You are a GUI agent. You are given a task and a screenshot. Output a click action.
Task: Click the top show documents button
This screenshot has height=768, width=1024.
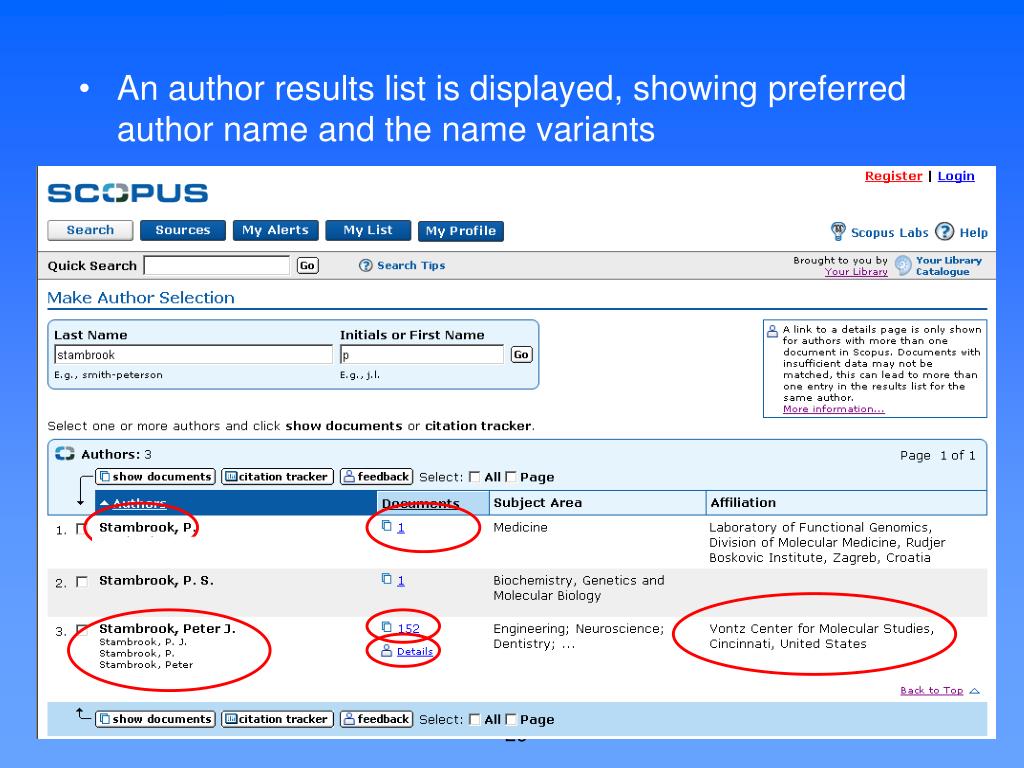155,477
